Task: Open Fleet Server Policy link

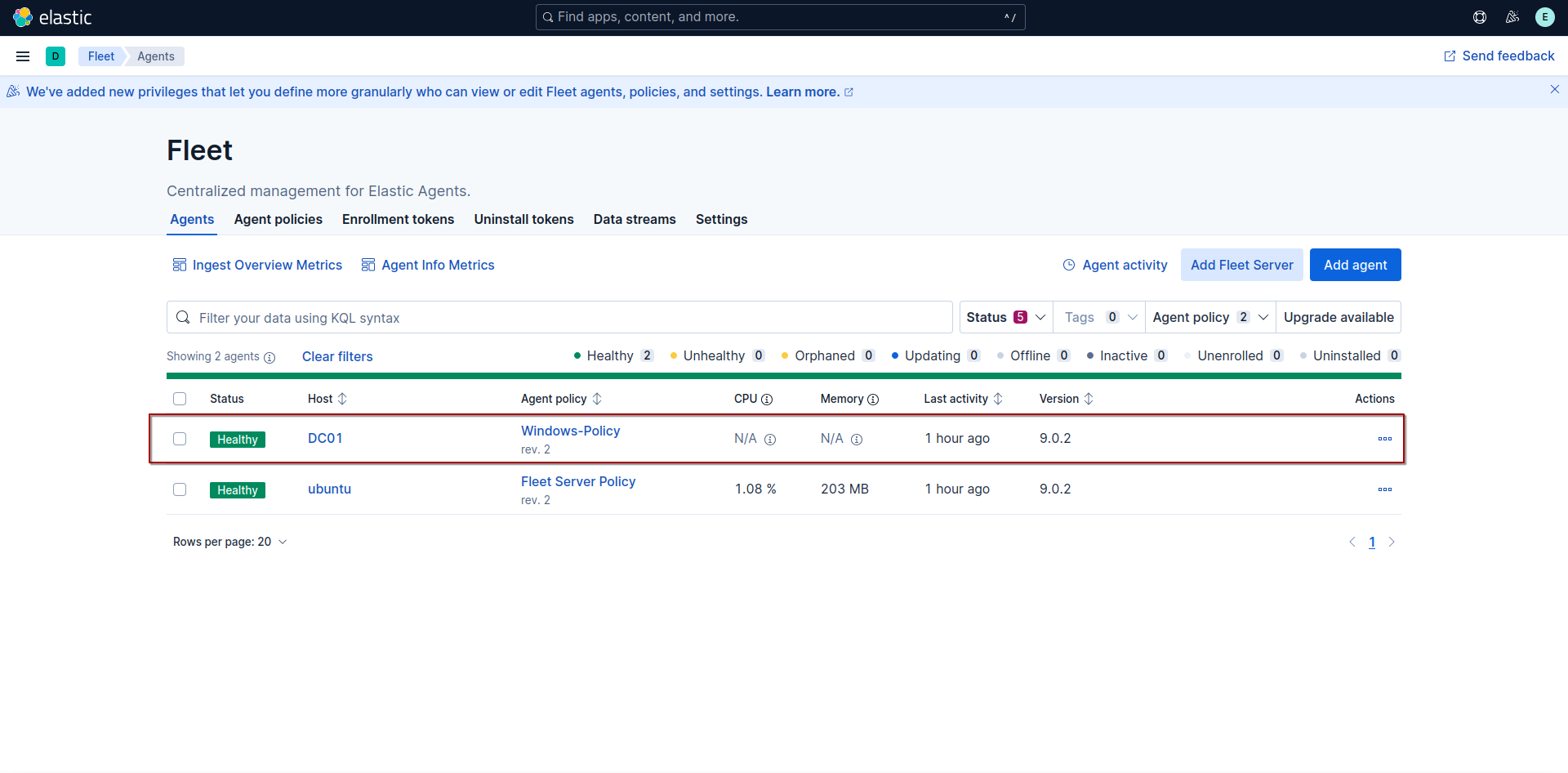Action: point(578,481)
